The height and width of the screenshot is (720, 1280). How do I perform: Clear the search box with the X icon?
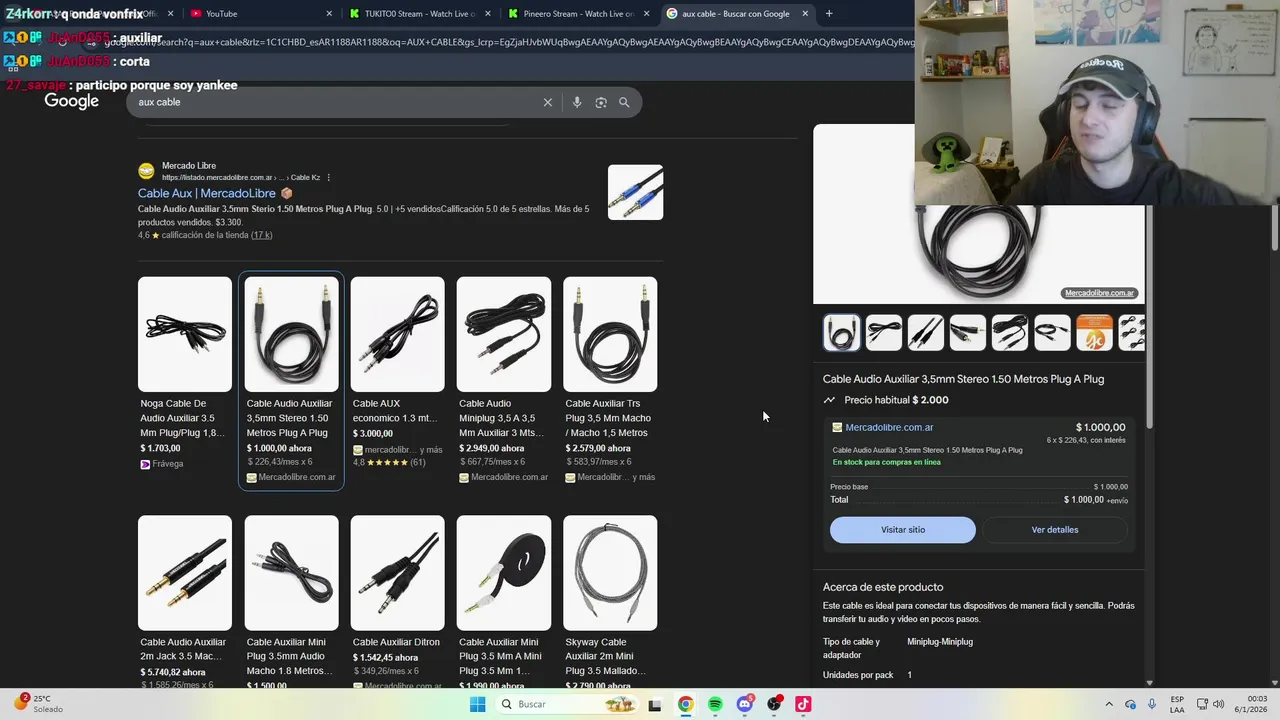click(547, 102)
